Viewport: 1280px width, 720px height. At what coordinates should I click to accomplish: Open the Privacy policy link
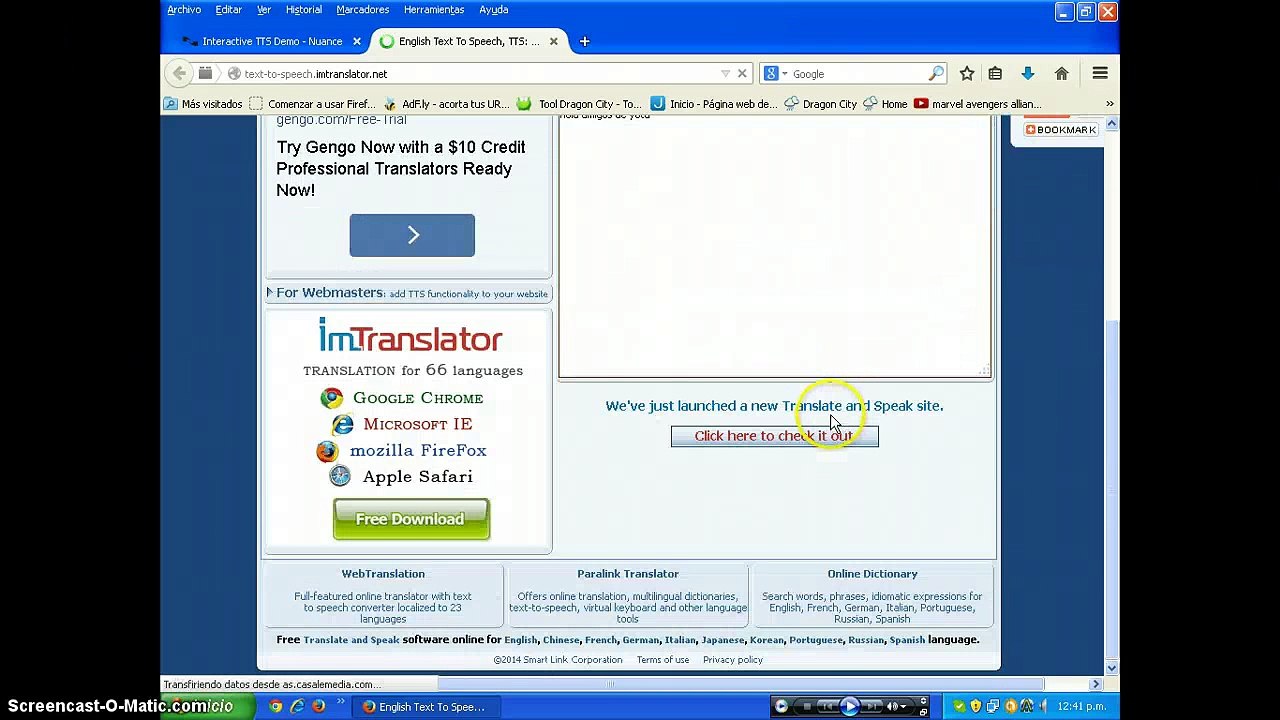[x=733, y=660]
